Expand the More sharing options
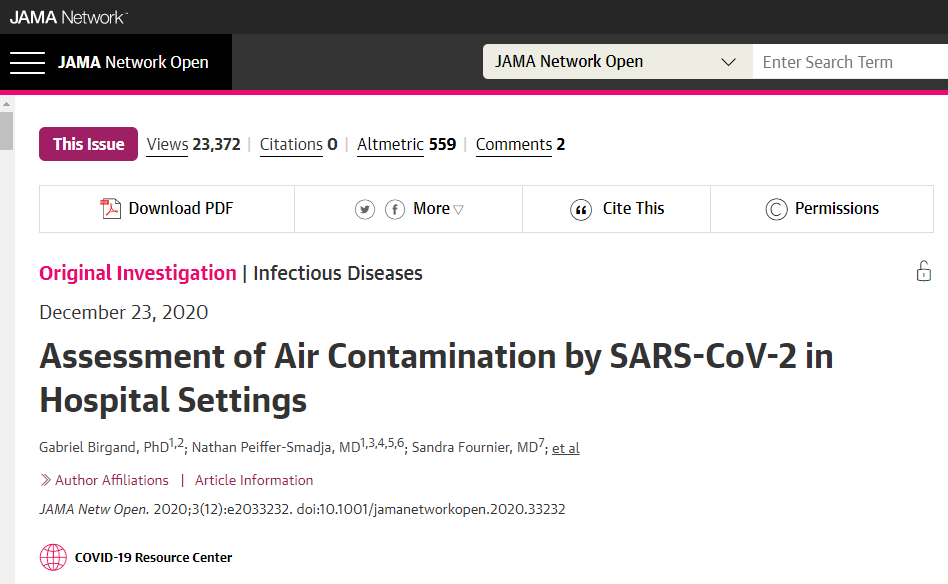The width and height of the screenshot is (948, 584). click(x=438, y=209)
